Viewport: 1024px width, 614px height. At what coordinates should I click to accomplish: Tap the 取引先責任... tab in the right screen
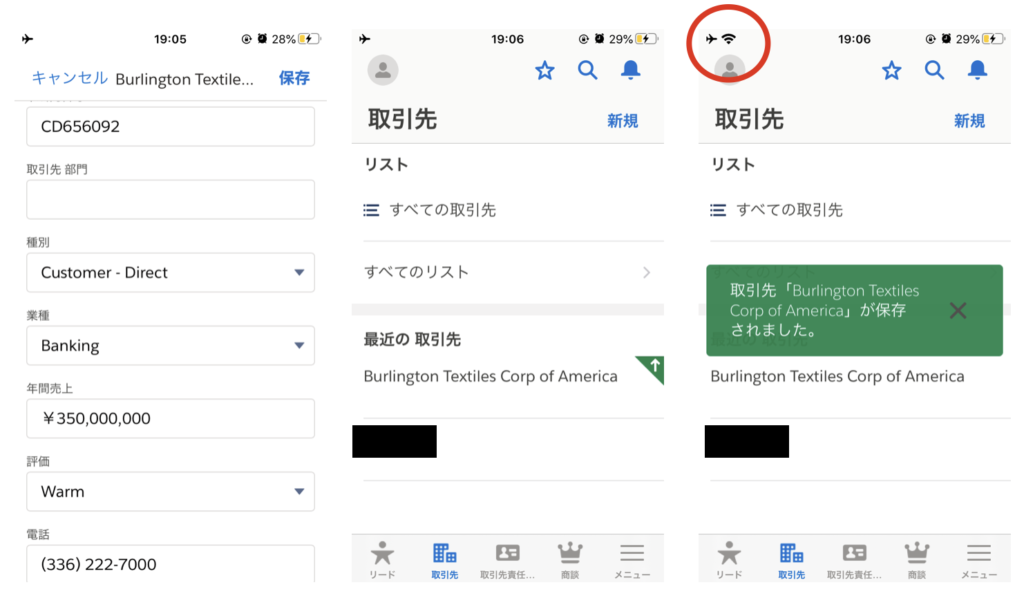tap(854, 560)
